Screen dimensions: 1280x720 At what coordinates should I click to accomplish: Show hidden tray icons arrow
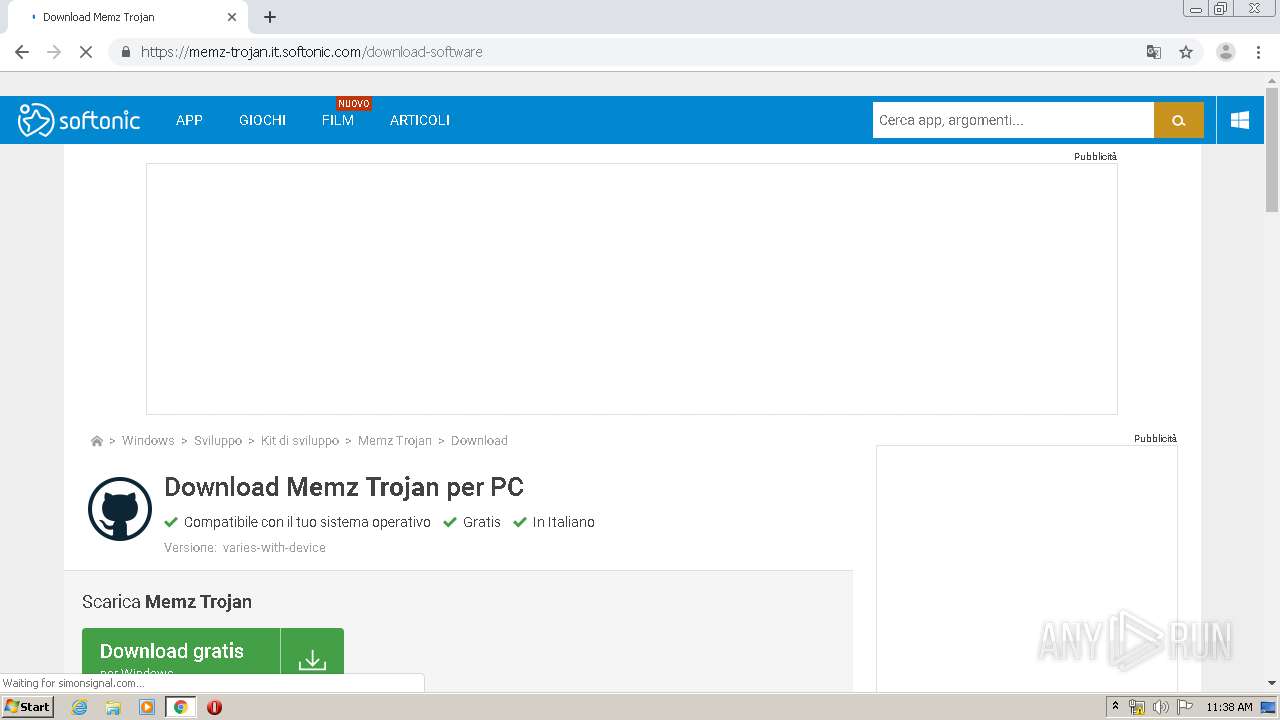1115,707
